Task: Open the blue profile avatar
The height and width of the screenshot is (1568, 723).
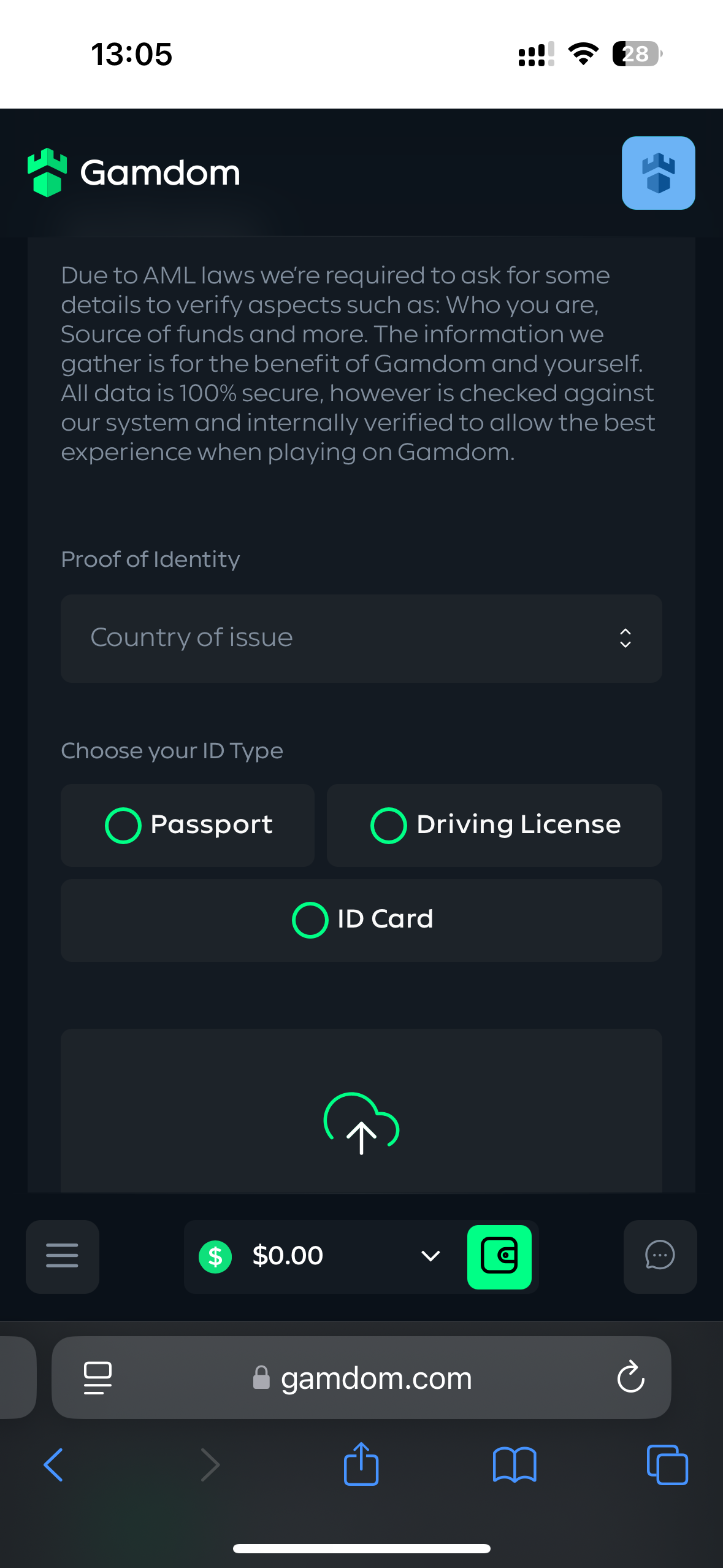Action: point(658,173)
